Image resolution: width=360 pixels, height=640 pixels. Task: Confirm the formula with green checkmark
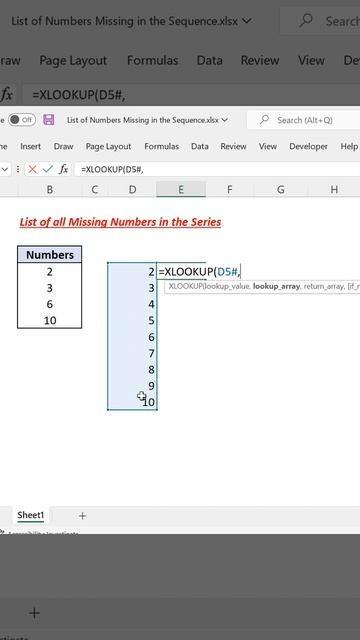pyautogui.click(x=48, y=169)
